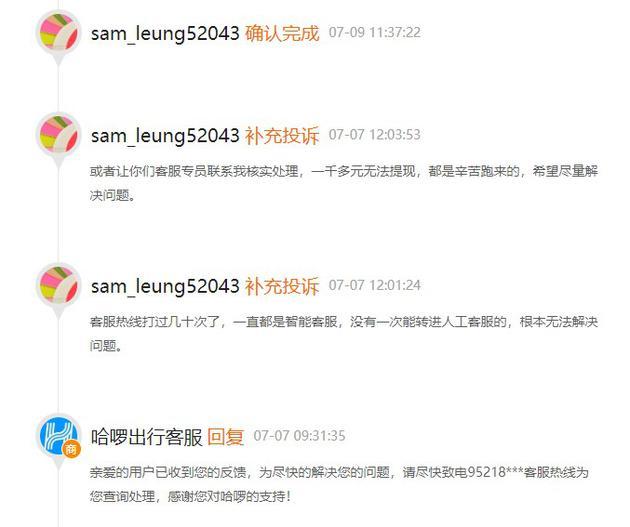
Task: Click the orange 回复 label
Action: [x=226, y=437]
